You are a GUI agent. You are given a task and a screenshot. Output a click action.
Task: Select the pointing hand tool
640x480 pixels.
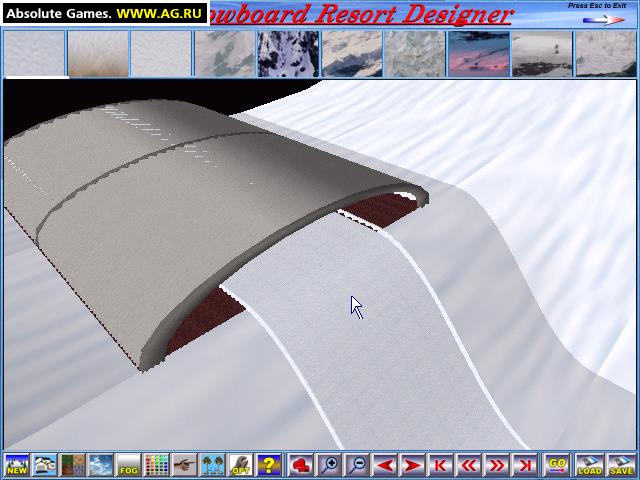184,464
